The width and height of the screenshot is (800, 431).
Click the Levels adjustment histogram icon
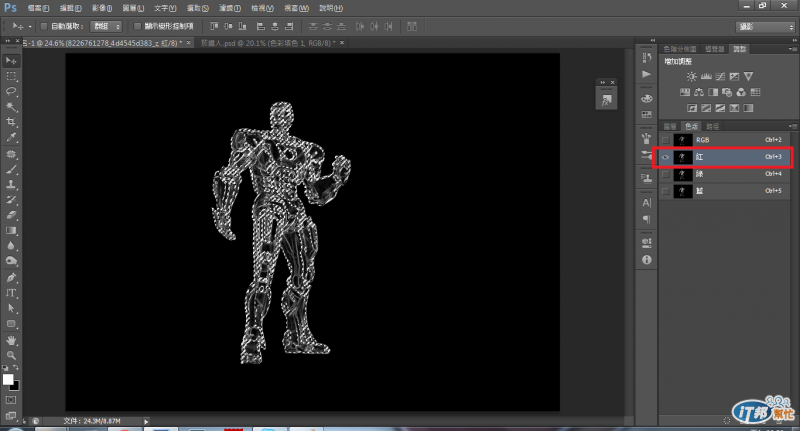[x=707, y=76]
